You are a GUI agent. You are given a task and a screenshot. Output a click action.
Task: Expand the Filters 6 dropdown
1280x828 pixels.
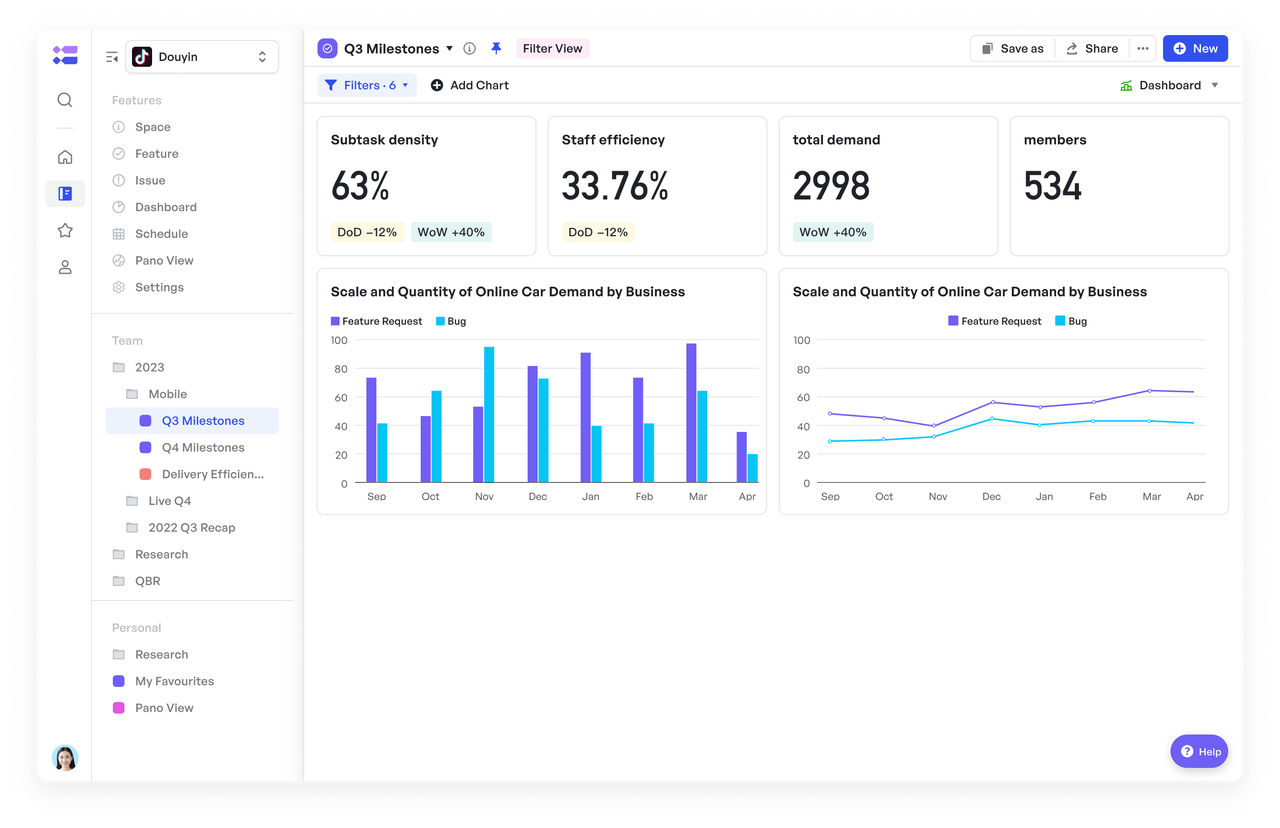(x=367, y=86)
